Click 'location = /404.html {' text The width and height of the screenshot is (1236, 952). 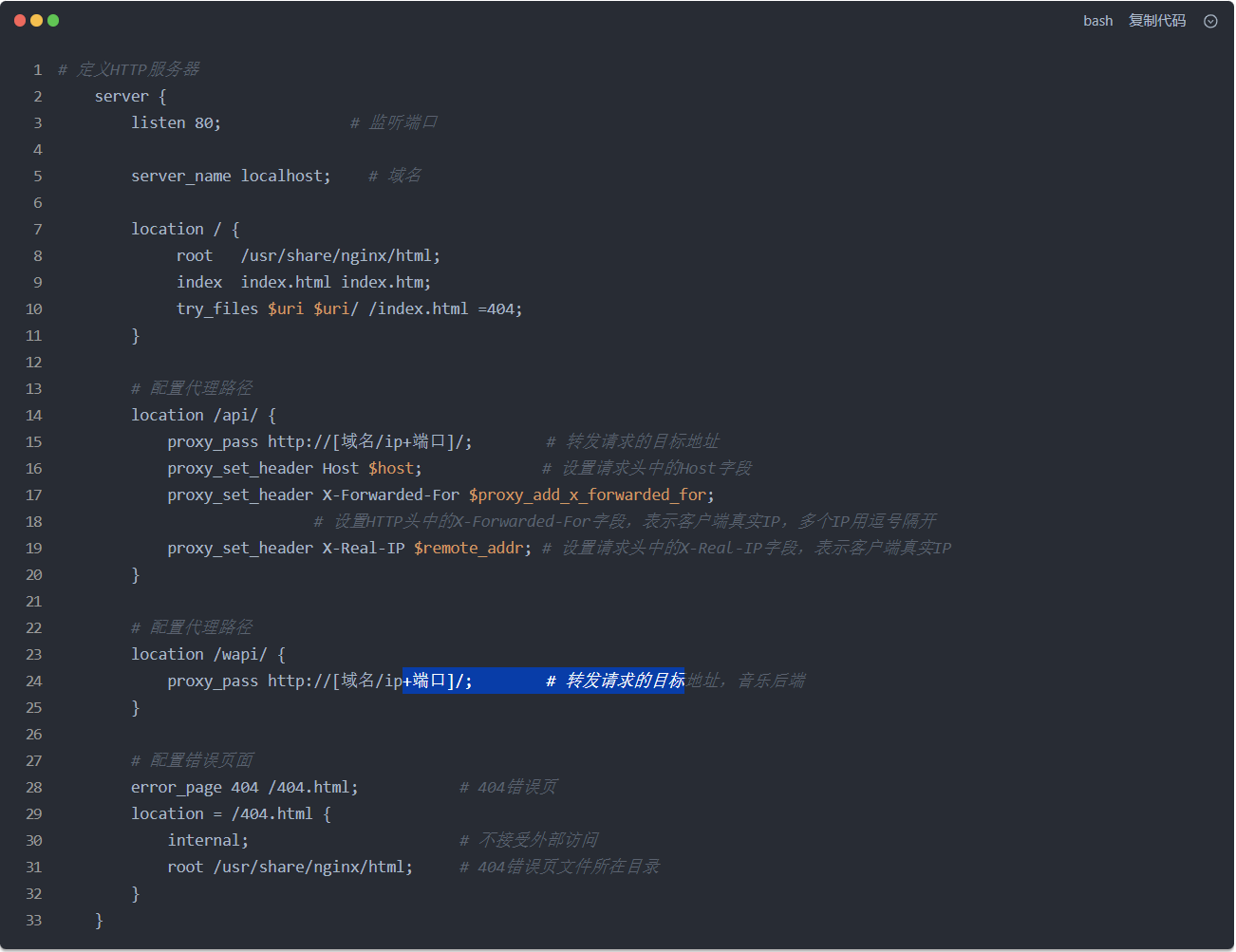231,813
